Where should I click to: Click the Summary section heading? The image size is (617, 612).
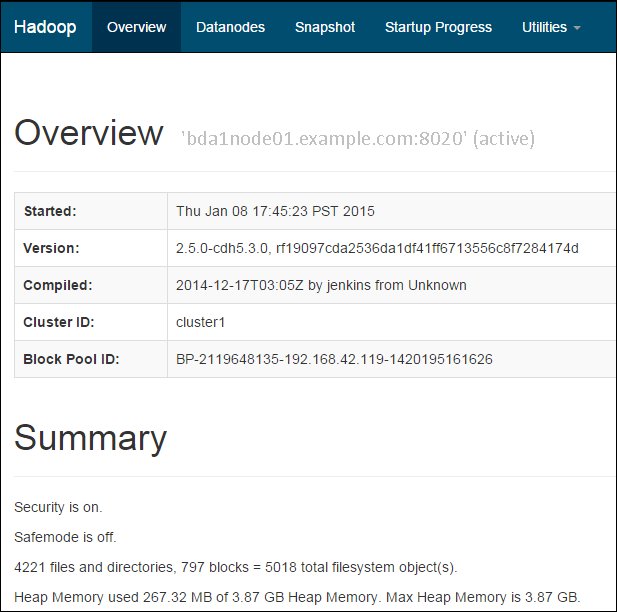click(x=91, y=438)
